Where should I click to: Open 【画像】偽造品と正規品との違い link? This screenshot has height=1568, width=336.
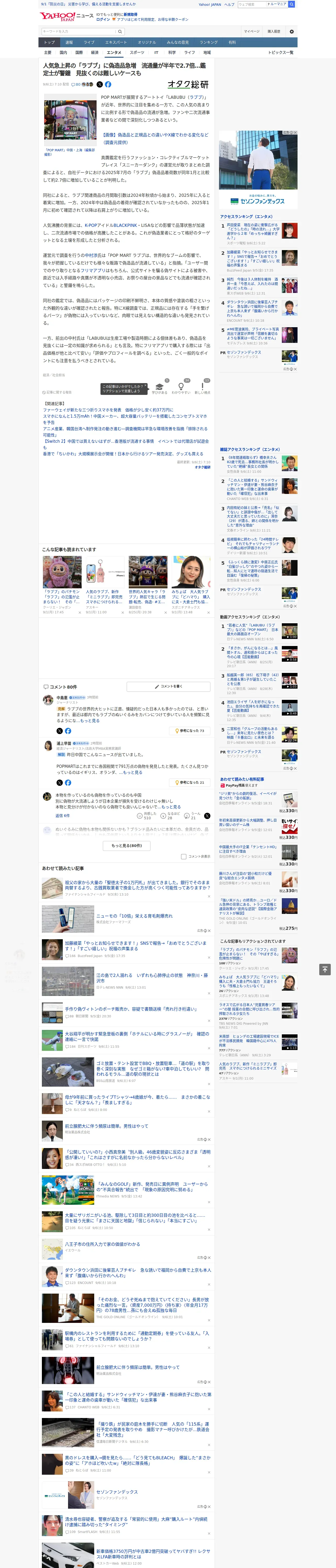(155, 139)
